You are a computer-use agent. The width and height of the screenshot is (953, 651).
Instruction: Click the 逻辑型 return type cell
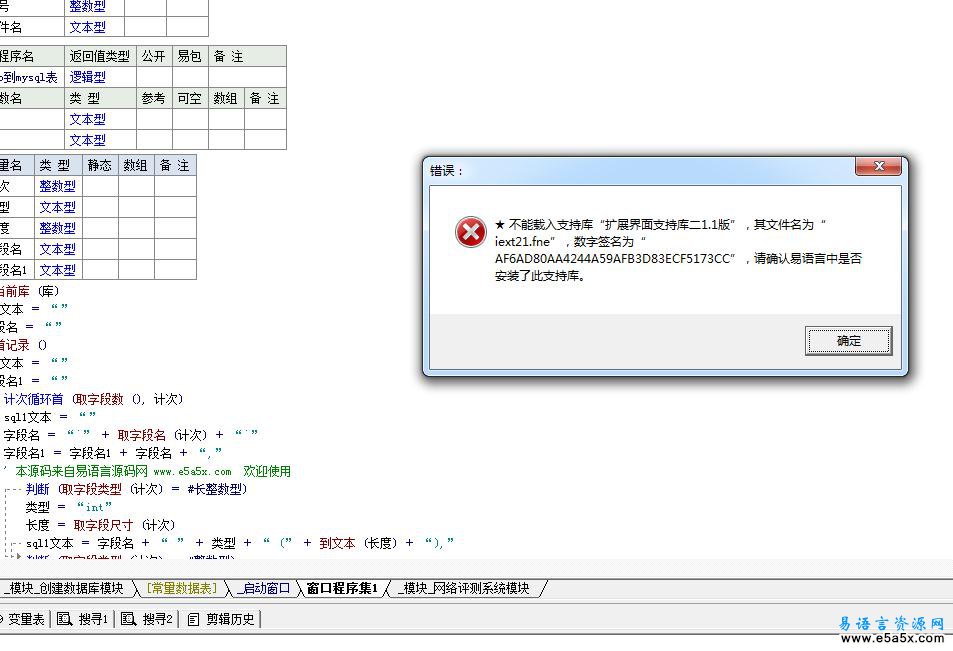(x=100, y=77)
